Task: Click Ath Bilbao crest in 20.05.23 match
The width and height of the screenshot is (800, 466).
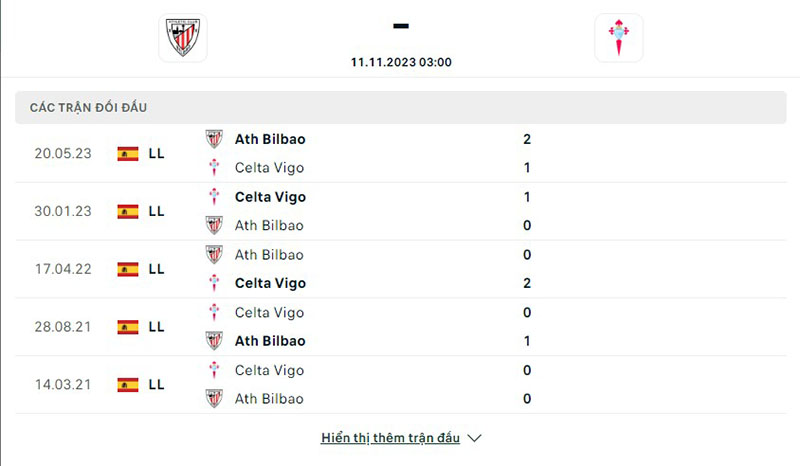Action: tap(214, 139)
